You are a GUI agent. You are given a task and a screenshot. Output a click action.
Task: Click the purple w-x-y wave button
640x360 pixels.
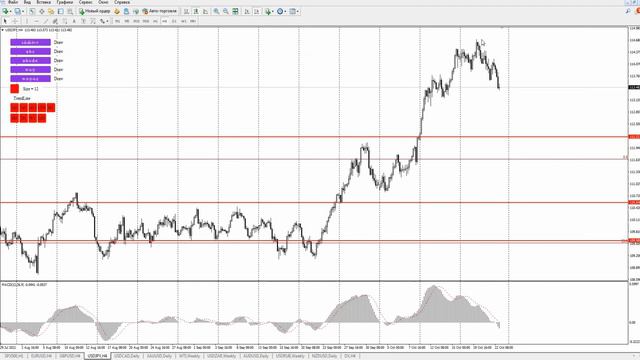pyautogui.click(x=31, y=69)
